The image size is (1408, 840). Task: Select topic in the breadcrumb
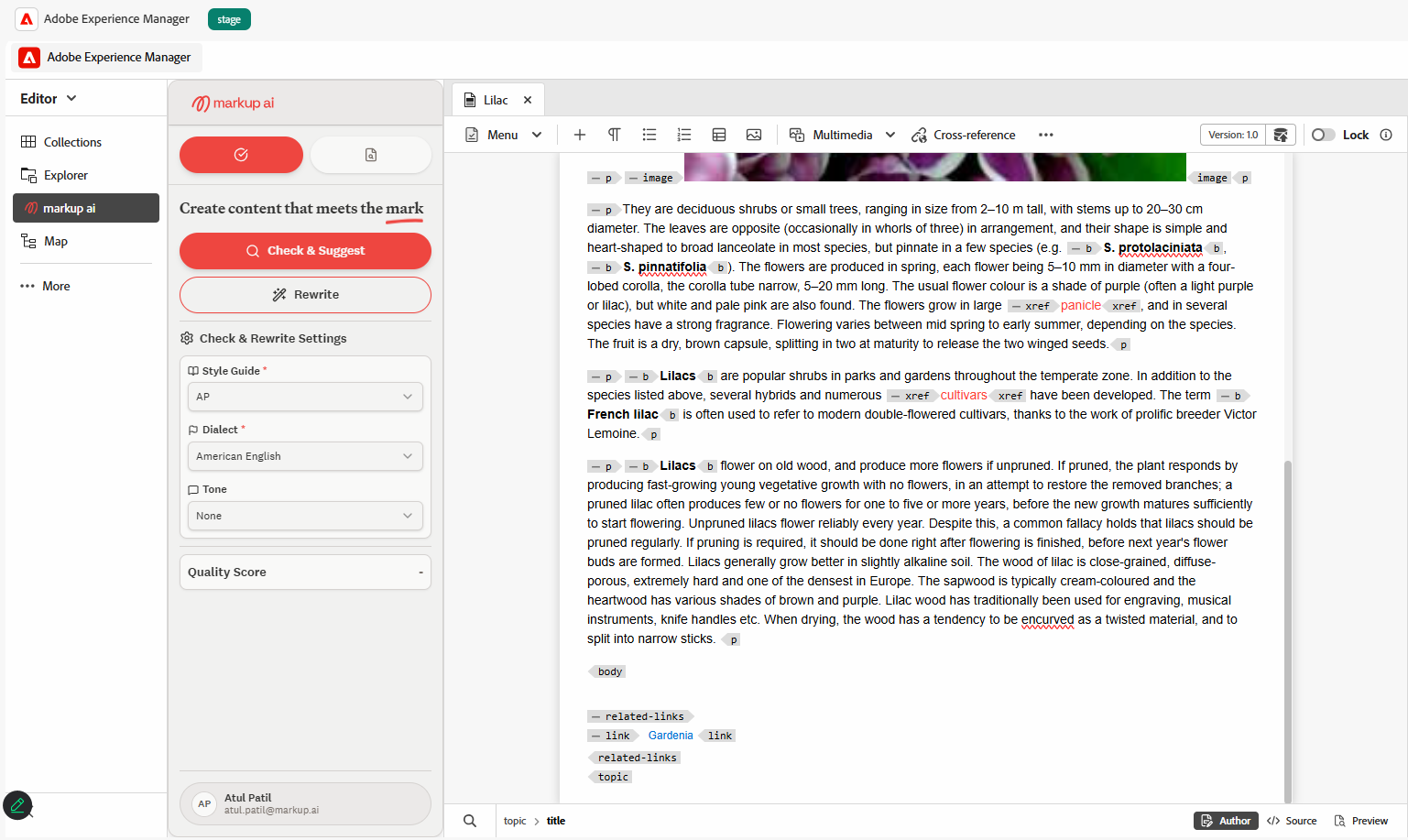point(515,821)
